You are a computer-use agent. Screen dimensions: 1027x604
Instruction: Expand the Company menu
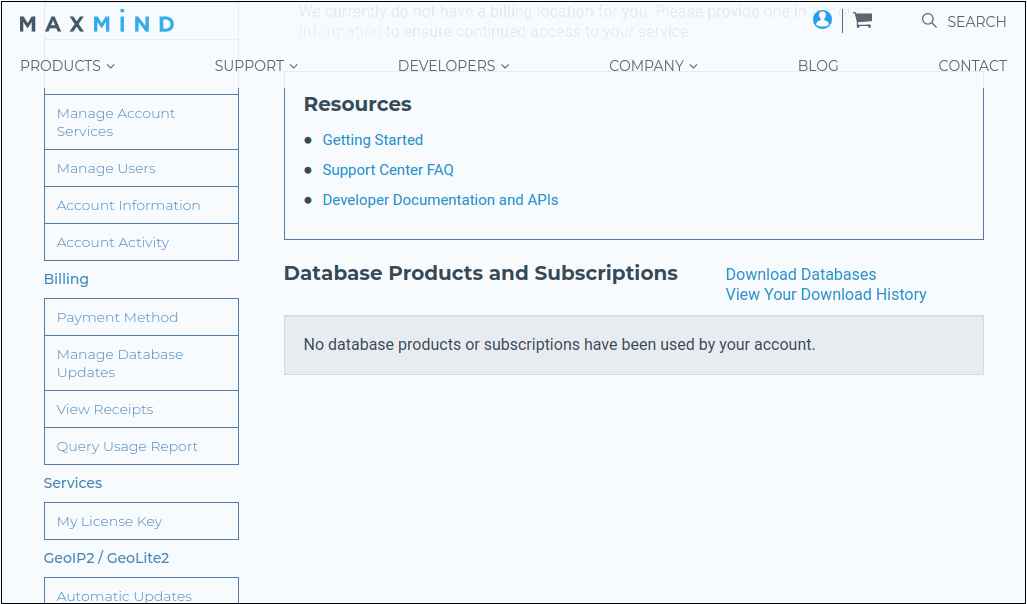[x=653, y=66]
